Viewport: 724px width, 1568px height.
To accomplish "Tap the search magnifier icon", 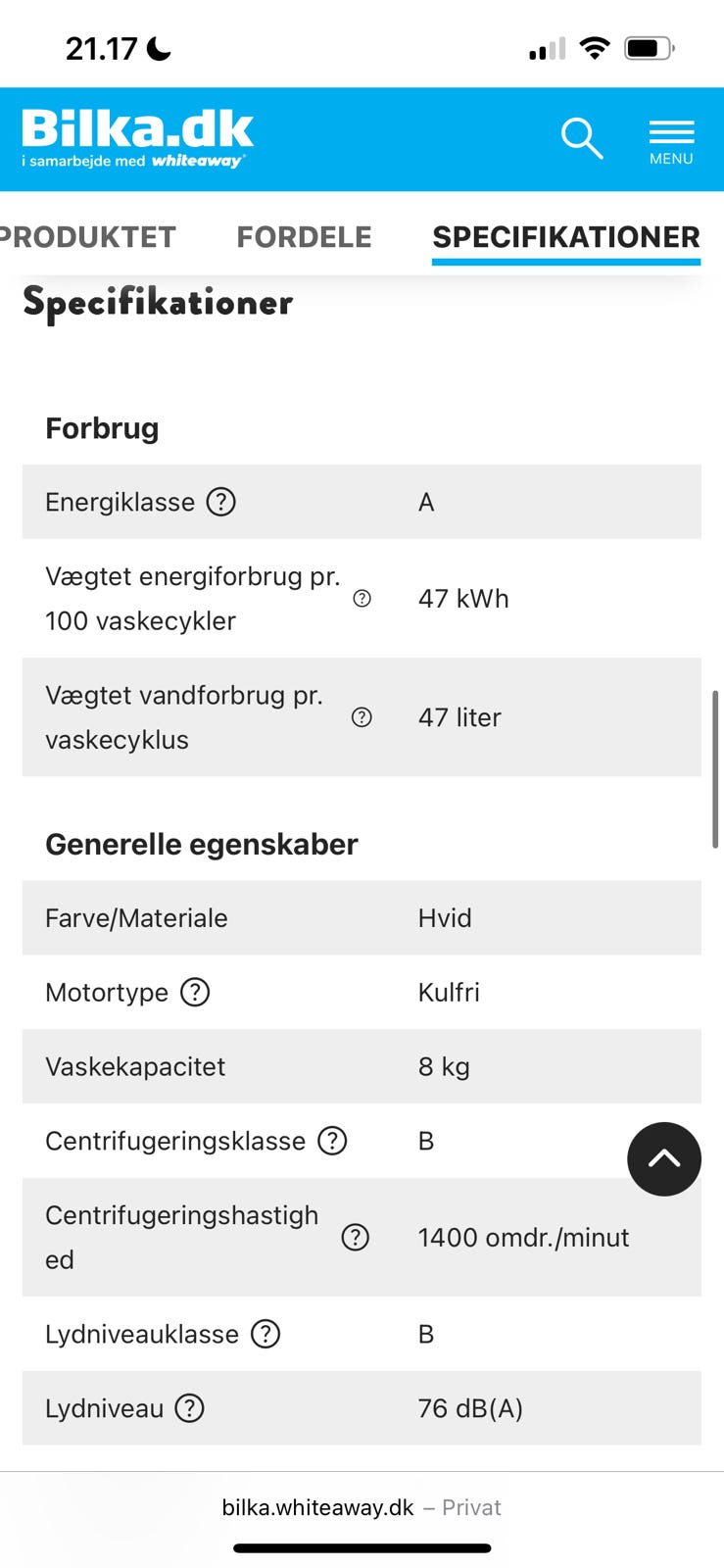I will (581, 138).
